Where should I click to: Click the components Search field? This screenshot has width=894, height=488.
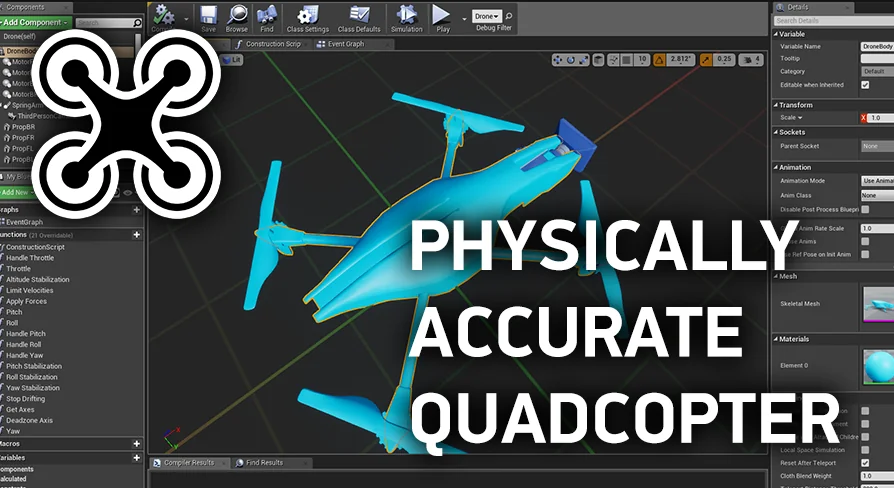(x=108, y=23)
